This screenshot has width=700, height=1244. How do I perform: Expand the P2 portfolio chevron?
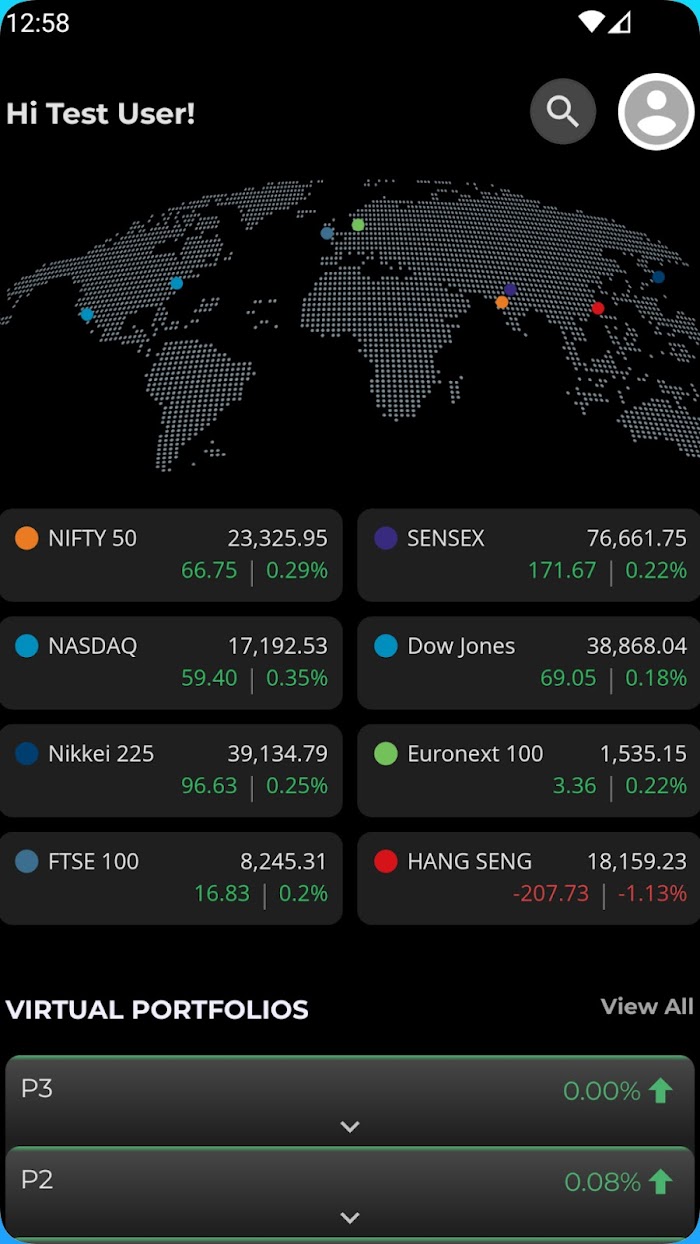[350, 1218]
